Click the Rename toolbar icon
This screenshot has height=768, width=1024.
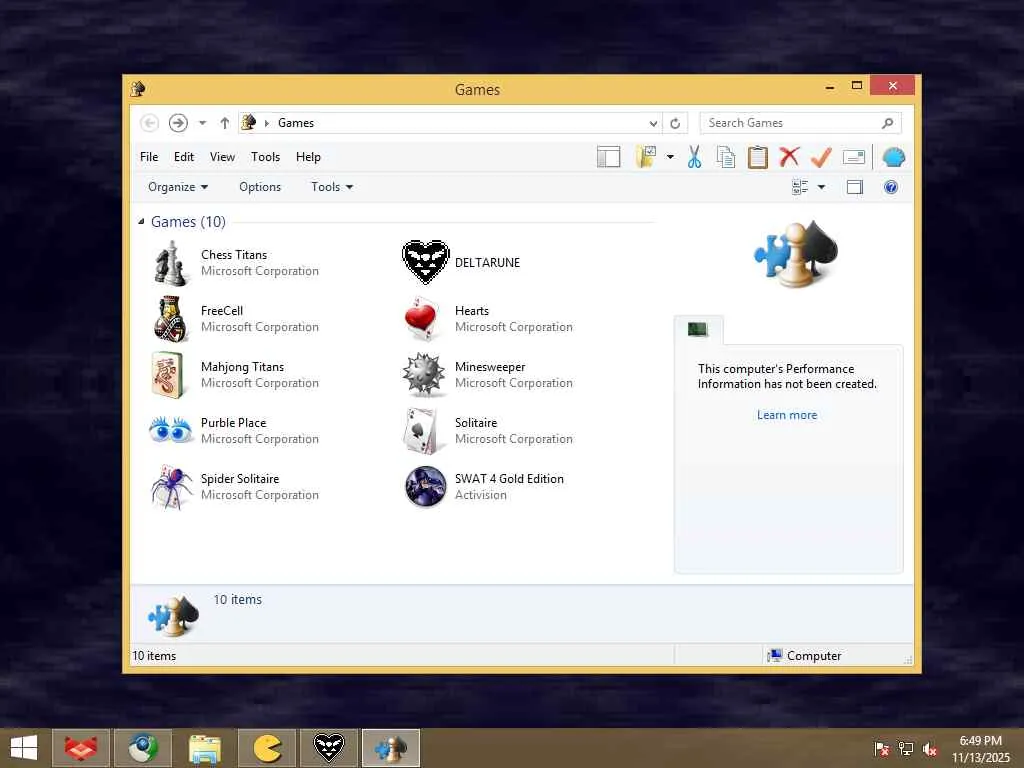(854, 157)
